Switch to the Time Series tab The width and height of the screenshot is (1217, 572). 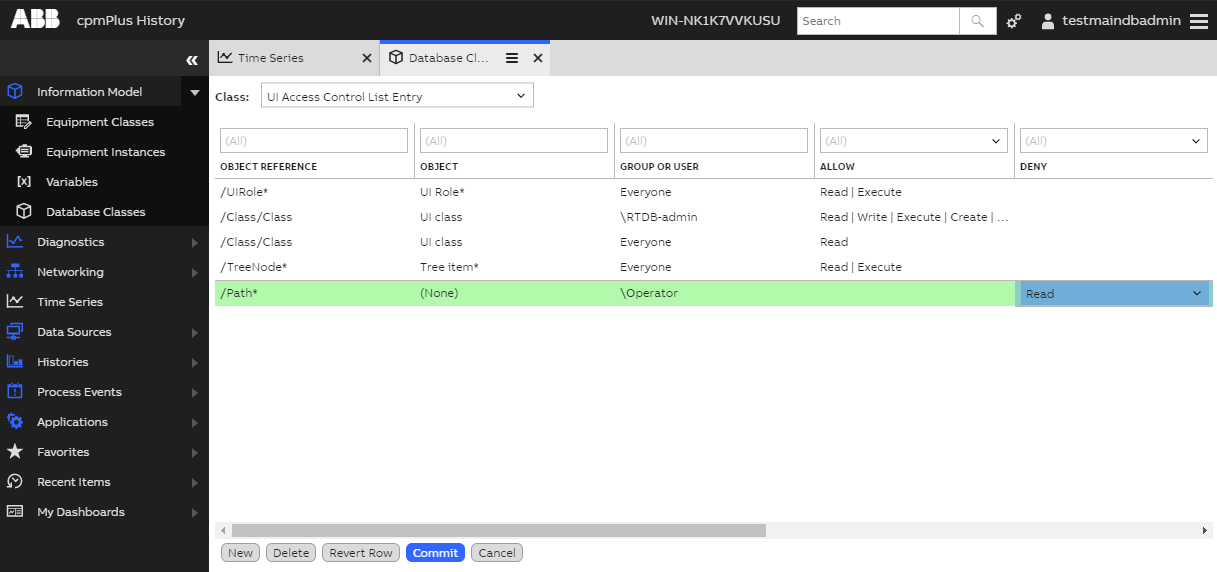(270, 58)
